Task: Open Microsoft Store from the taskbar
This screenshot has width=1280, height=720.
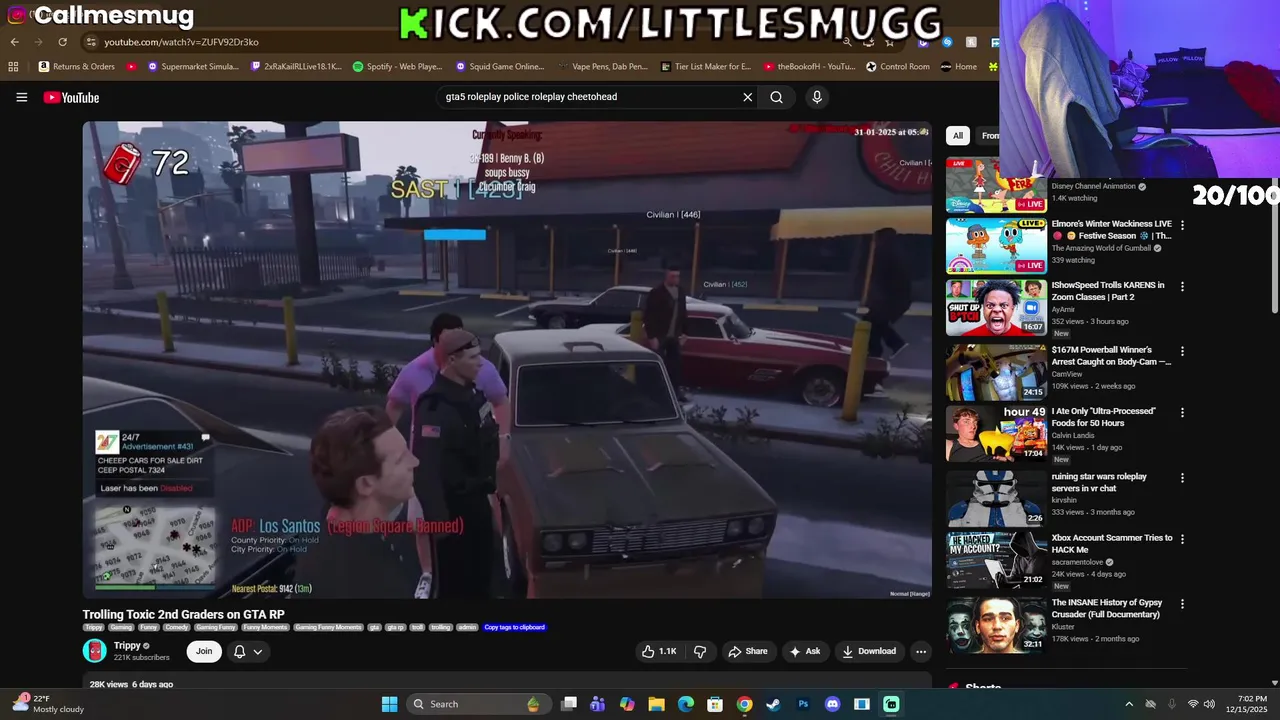Action: (715, 704)
